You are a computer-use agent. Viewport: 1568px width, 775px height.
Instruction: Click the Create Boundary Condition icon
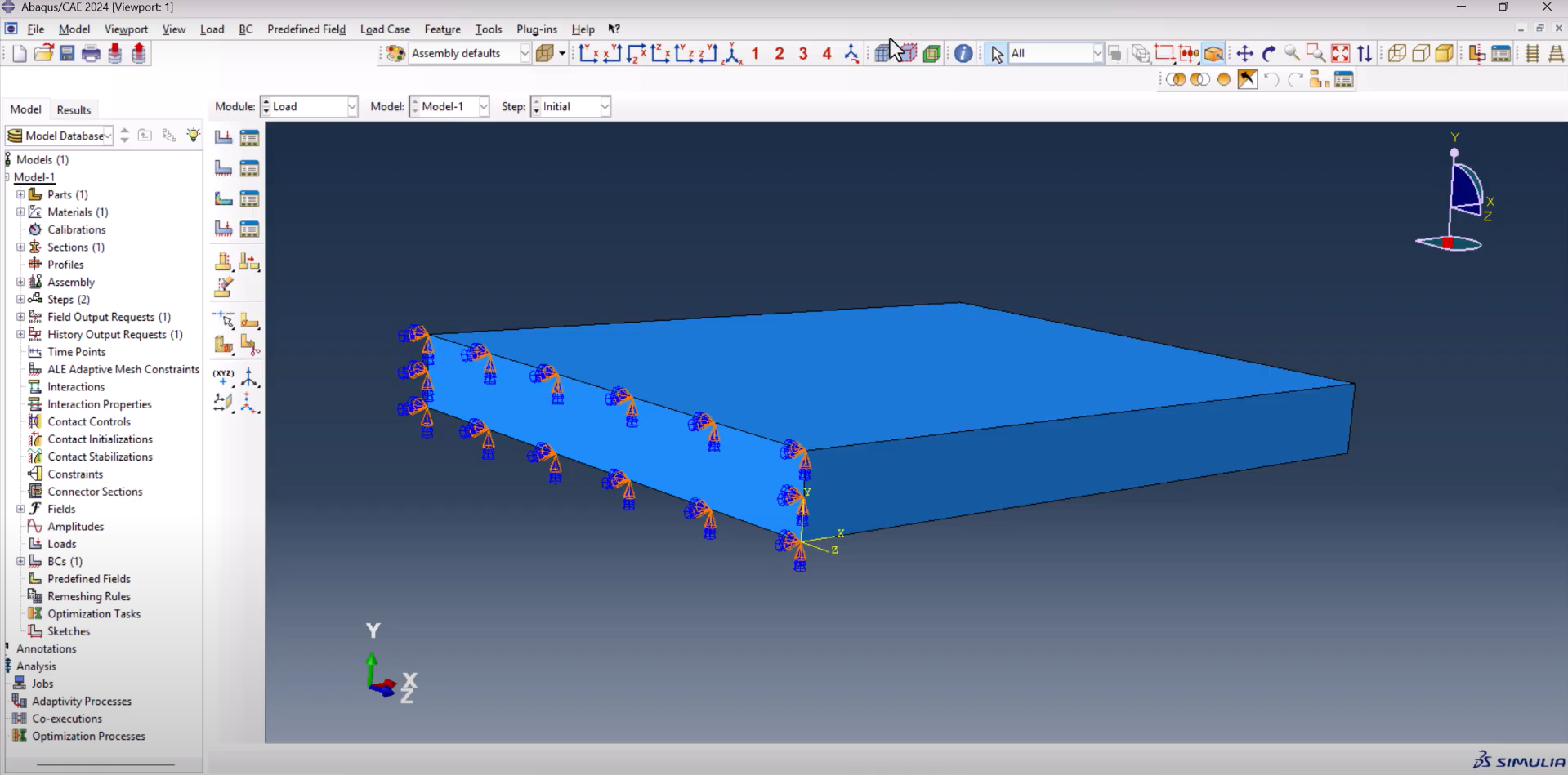(223, 168)
